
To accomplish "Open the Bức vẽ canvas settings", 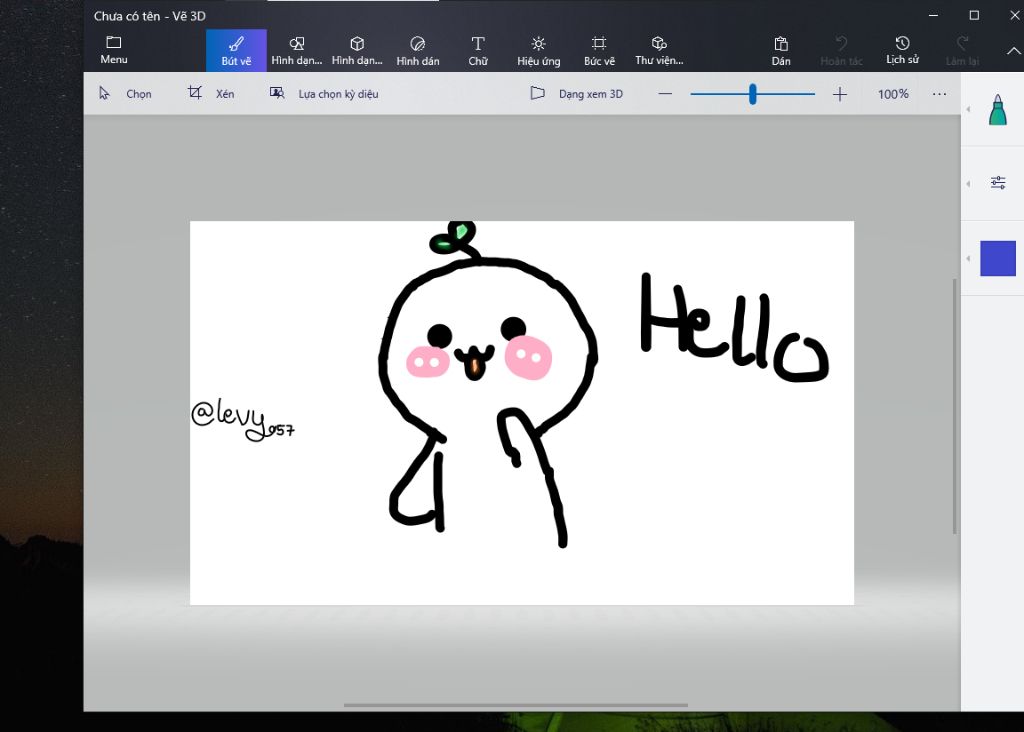I will tap(599, 50).
